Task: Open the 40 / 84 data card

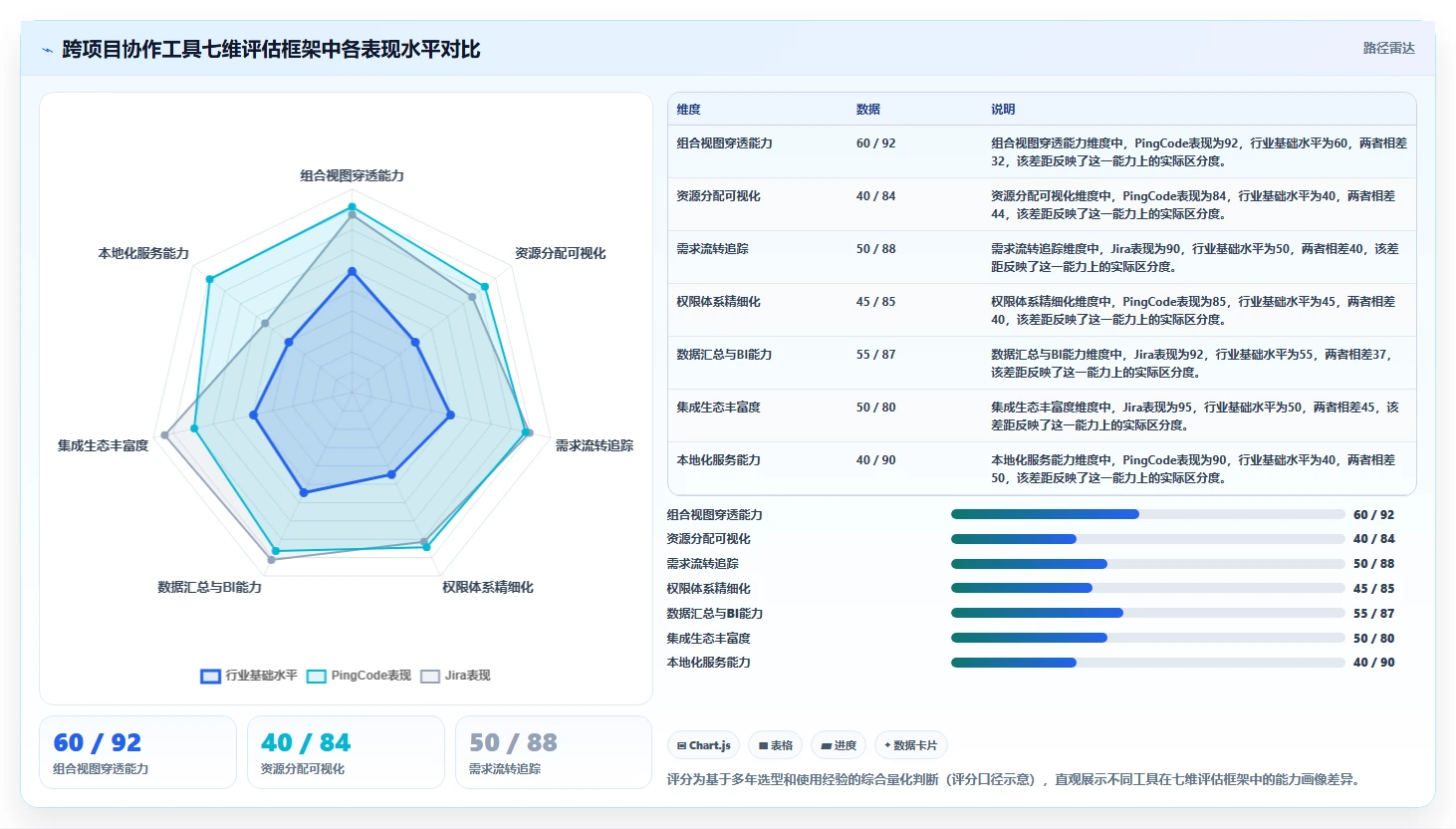Action: pyautogui.click(x=346, y=752)
